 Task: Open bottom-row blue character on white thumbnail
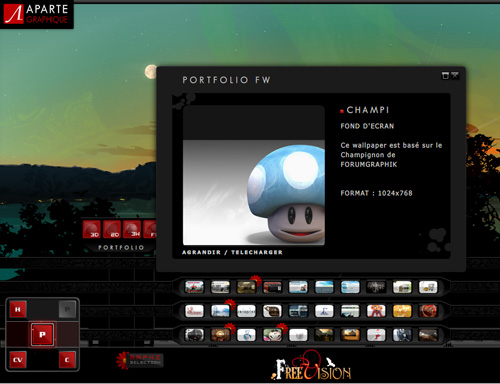click(x=246, y=335)
